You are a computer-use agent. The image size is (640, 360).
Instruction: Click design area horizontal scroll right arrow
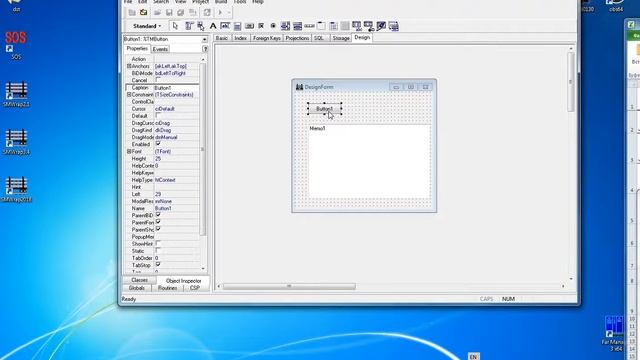coord(563,287)
